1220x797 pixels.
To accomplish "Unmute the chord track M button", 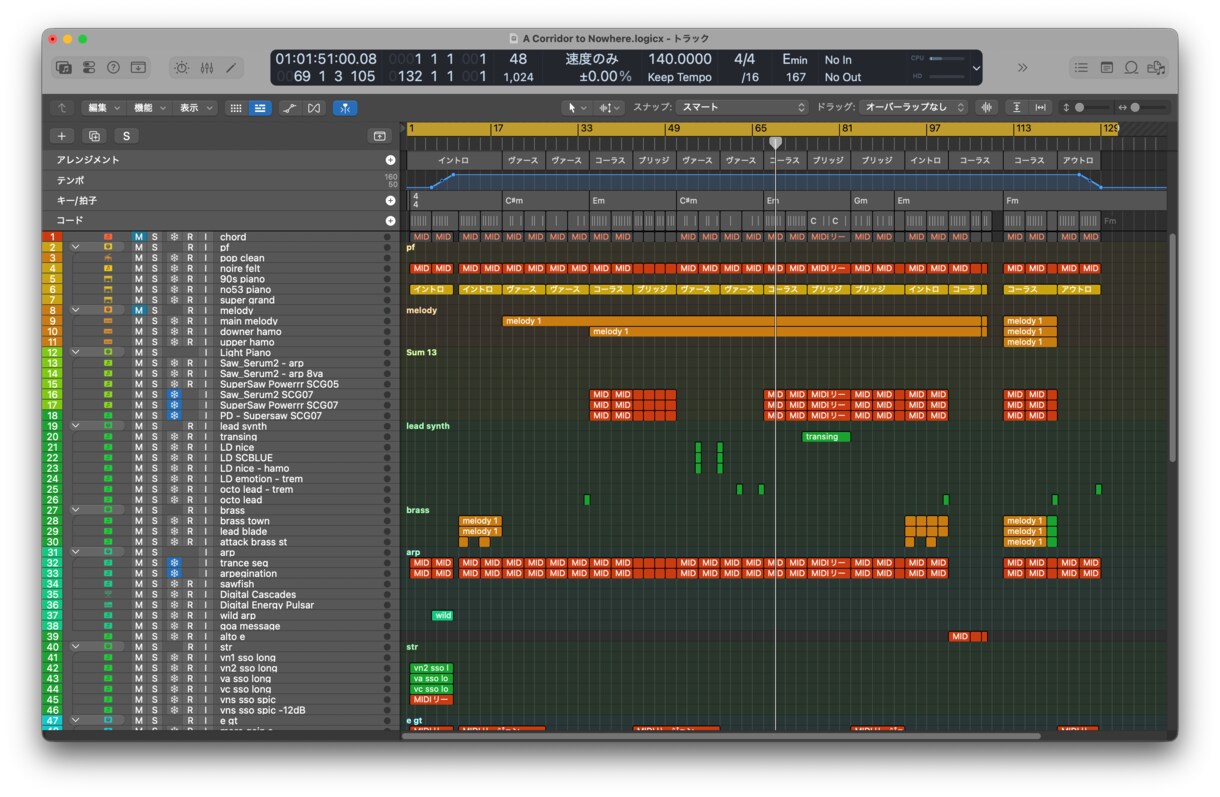I will [x=139, y=237].
